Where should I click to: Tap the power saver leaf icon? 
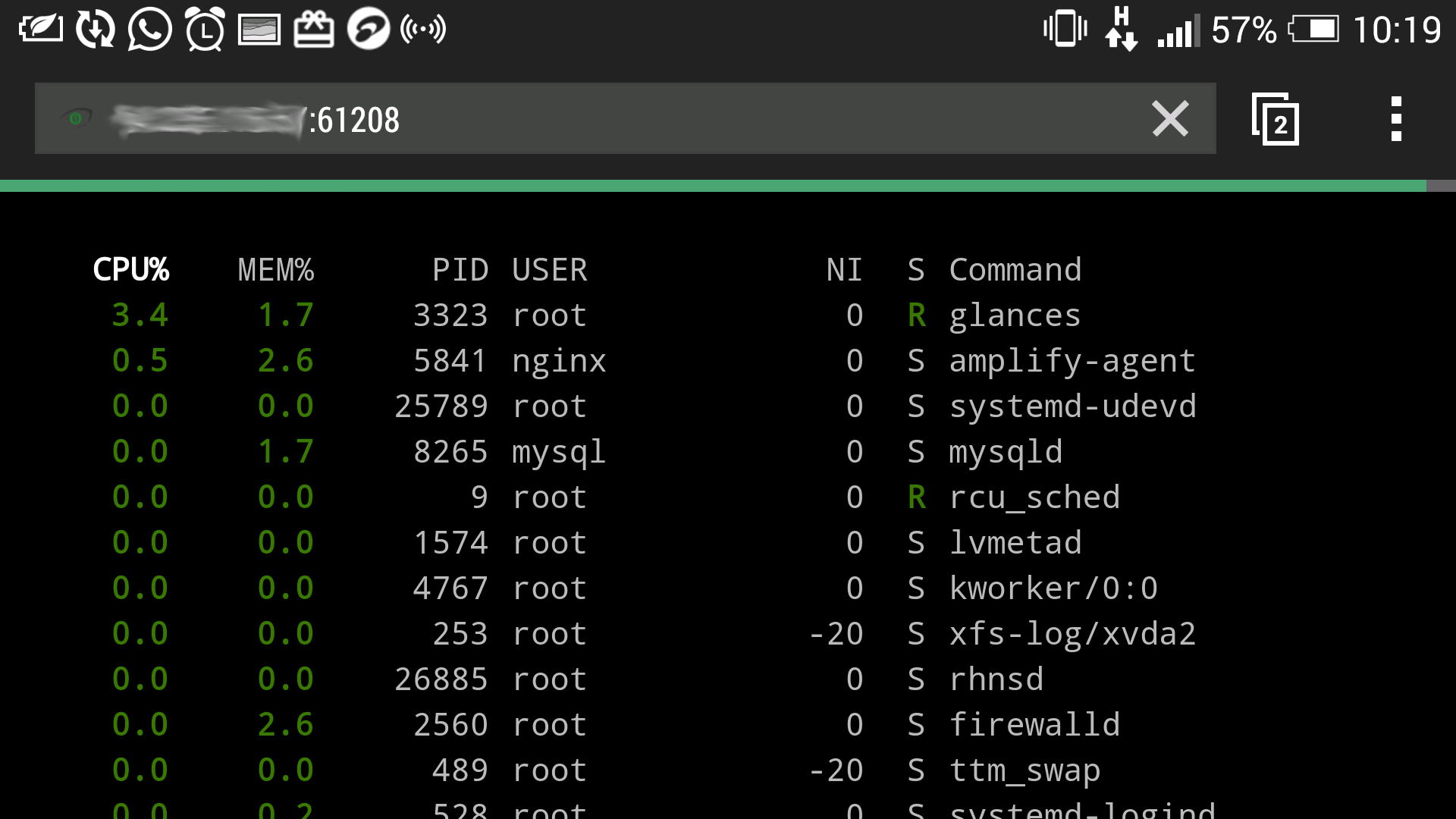(41, 29)
